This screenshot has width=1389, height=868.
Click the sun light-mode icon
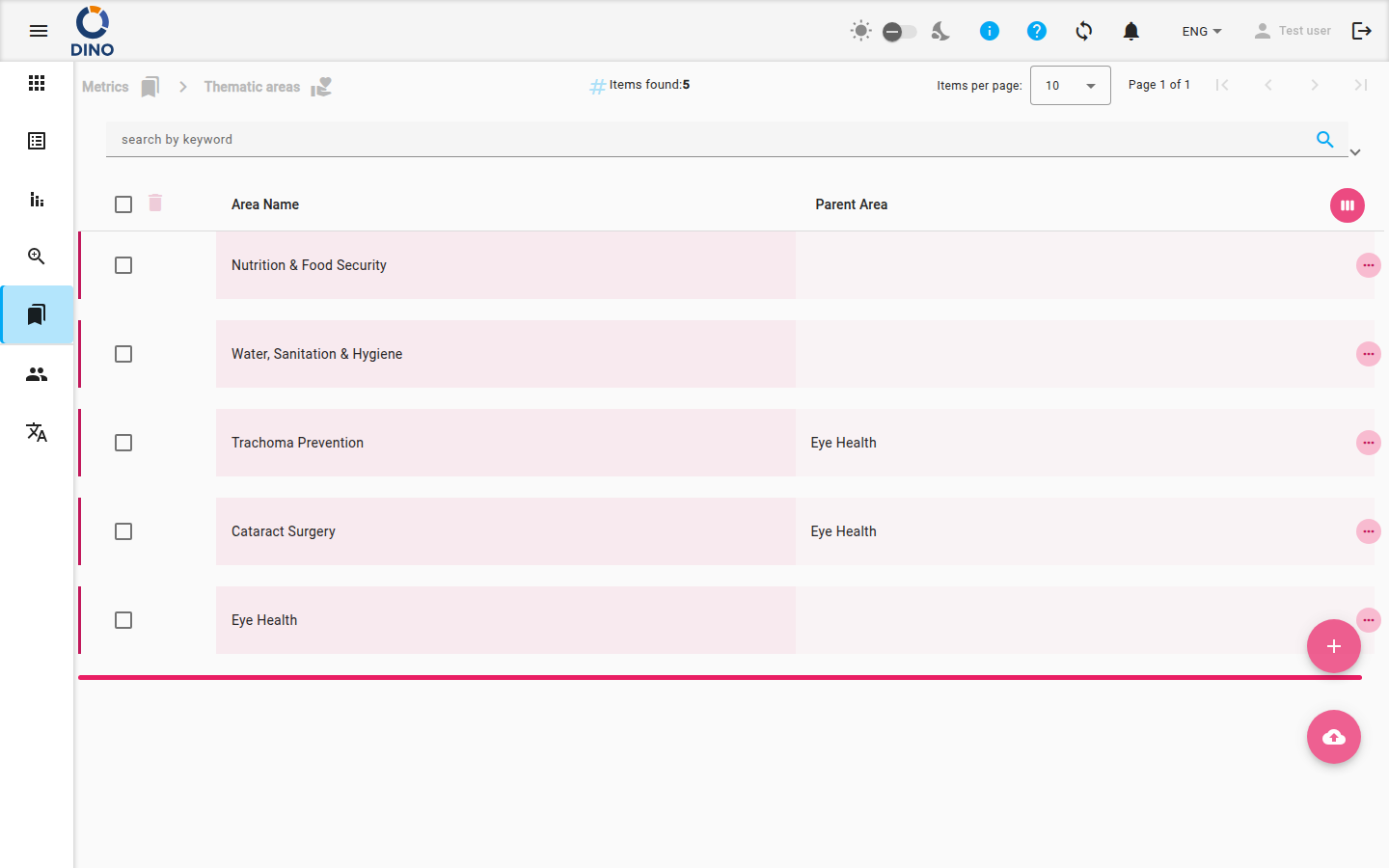pos(861,31)
